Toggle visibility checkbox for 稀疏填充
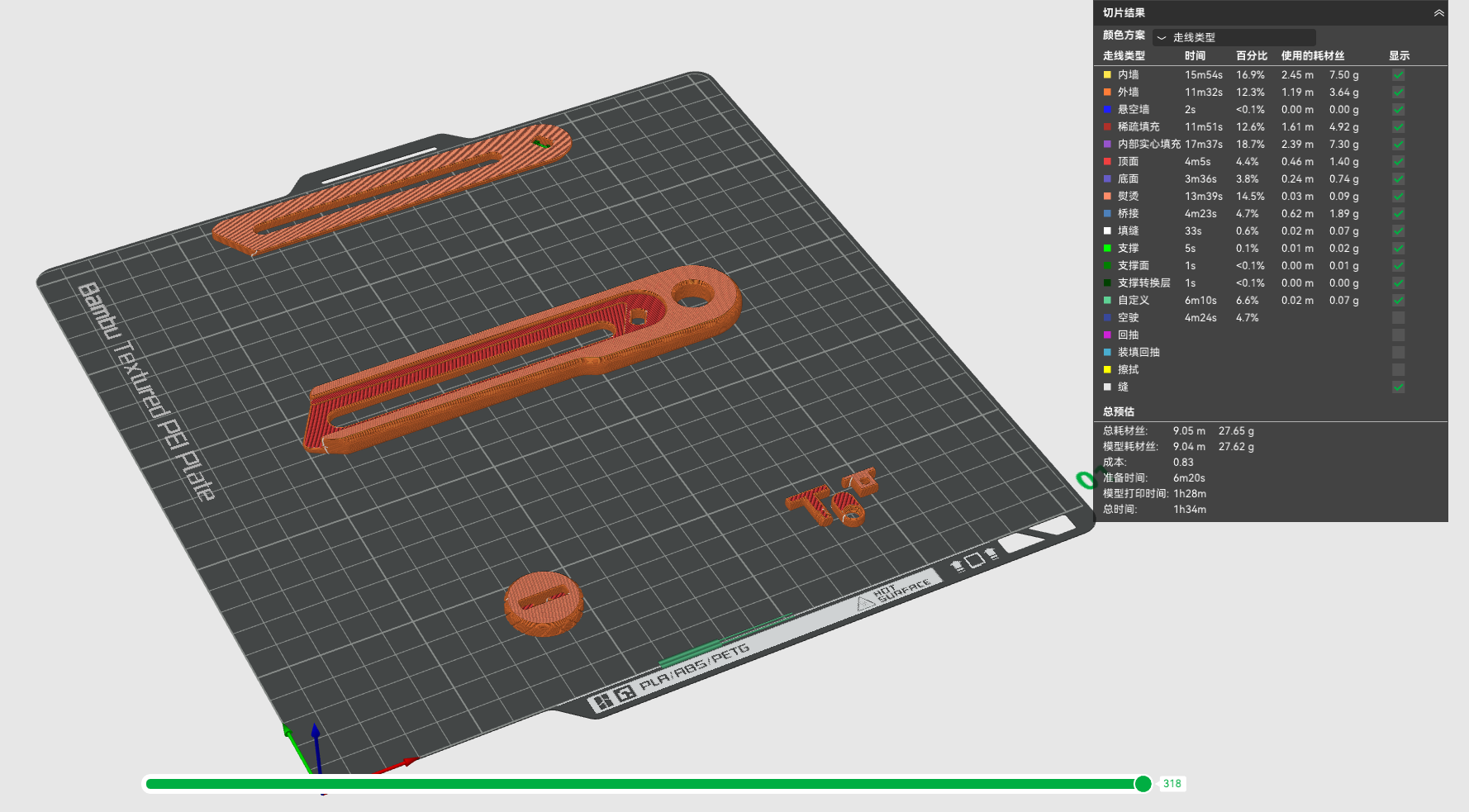This screenshot has height=812, width=1469. pos(1398,127)
